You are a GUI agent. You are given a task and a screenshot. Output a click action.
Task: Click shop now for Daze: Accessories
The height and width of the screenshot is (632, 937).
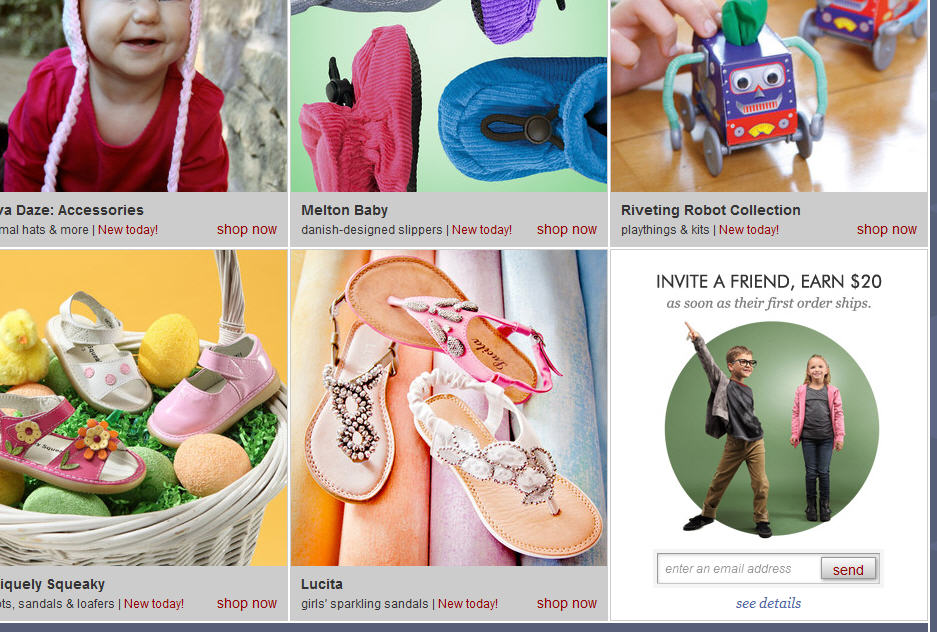click(247, 229)
